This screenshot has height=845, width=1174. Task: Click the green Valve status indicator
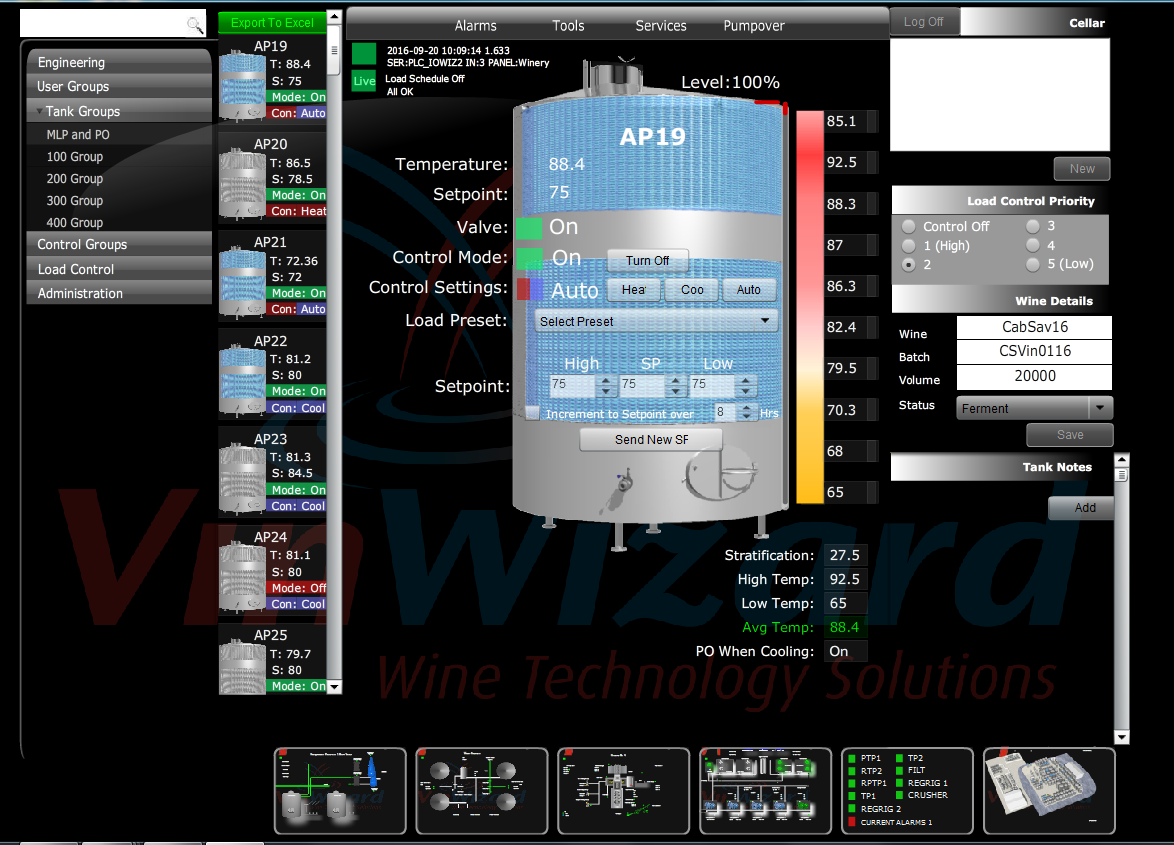[x=529, y=227]
